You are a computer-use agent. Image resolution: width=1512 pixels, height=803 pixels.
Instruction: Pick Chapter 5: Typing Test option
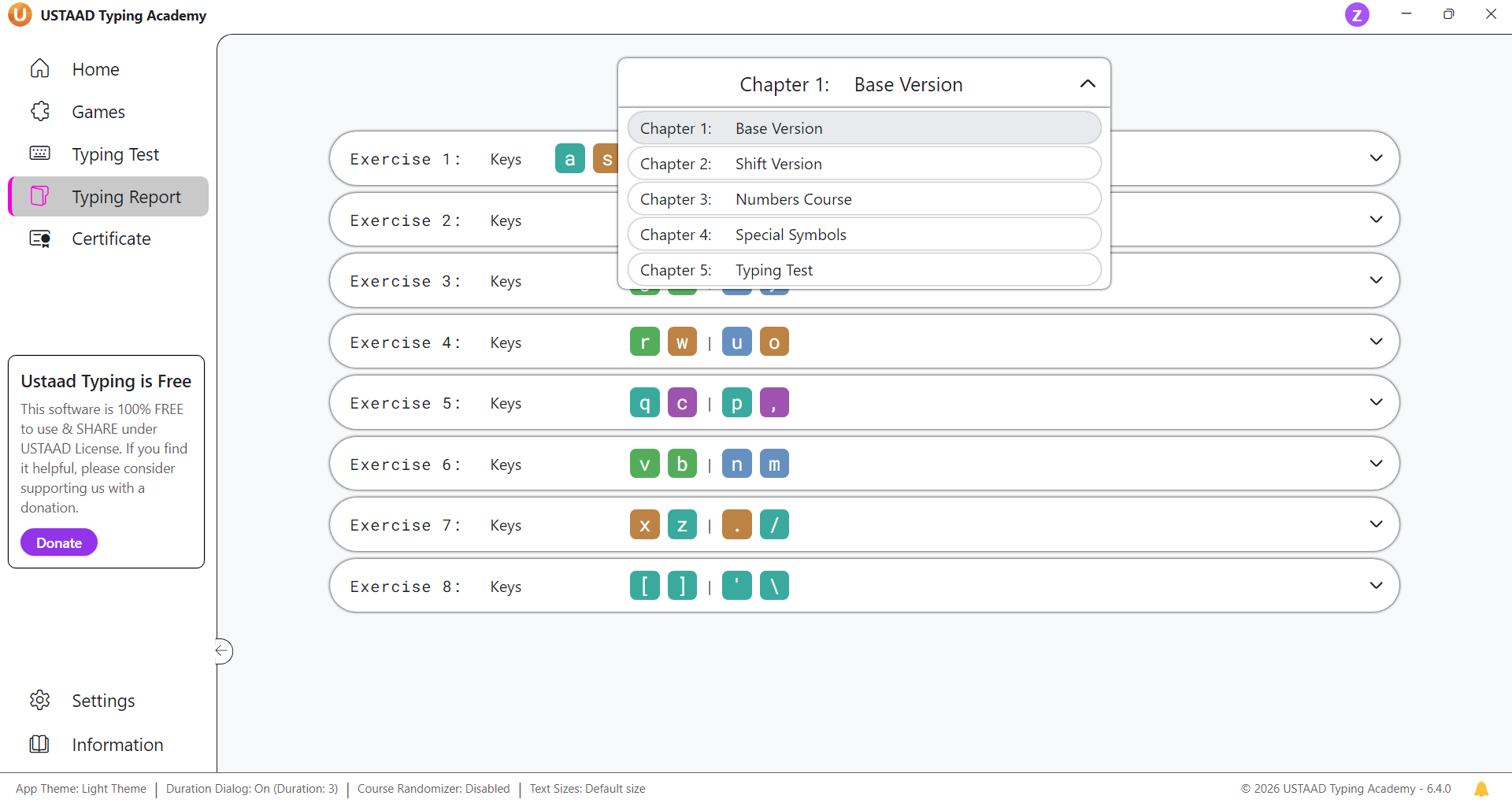click(x=864, y=270)
